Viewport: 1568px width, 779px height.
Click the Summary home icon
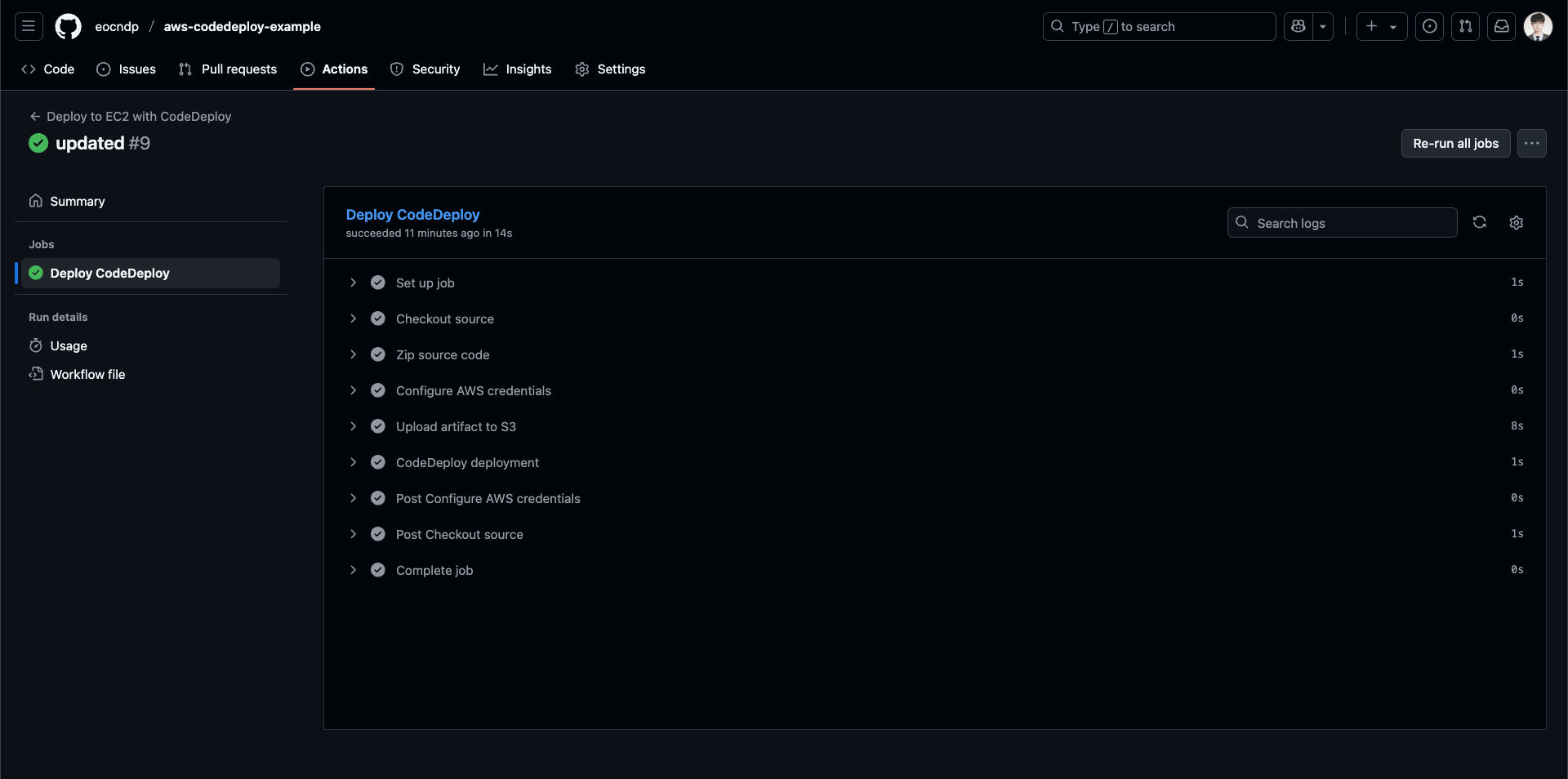click(x=36, y=201)
